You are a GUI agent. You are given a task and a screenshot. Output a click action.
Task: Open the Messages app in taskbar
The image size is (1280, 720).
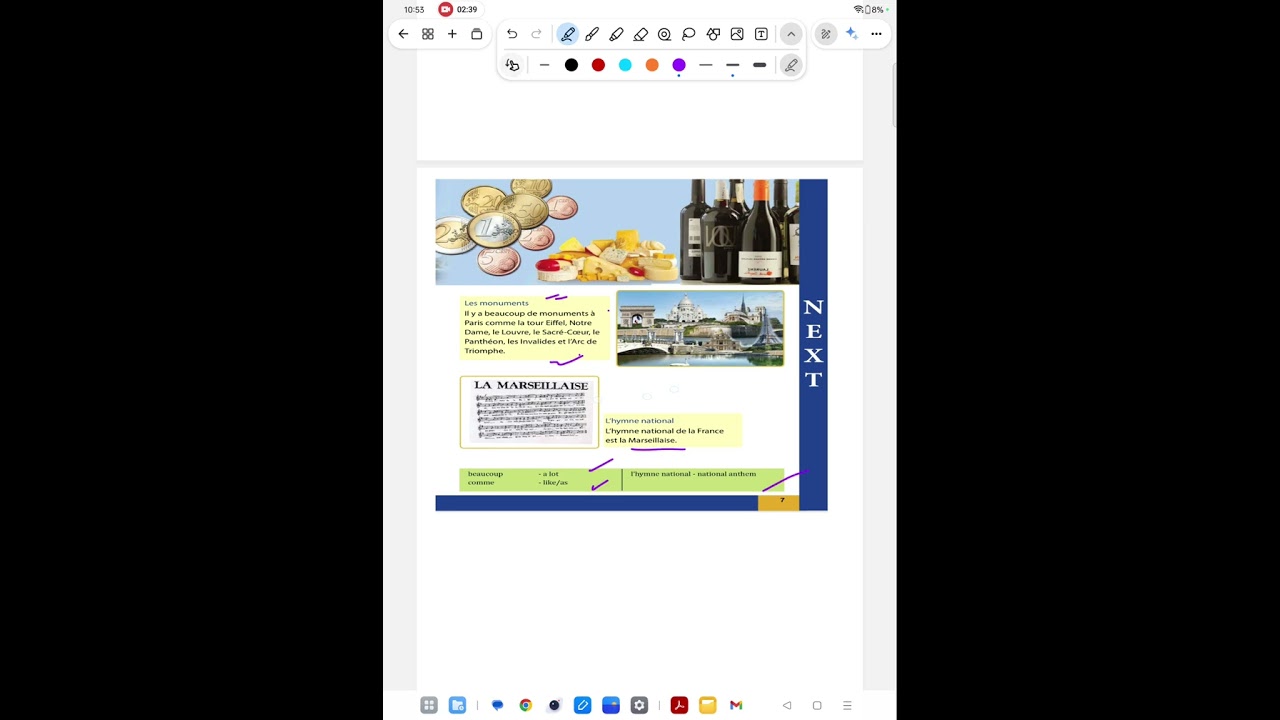[x=497, y=705]
